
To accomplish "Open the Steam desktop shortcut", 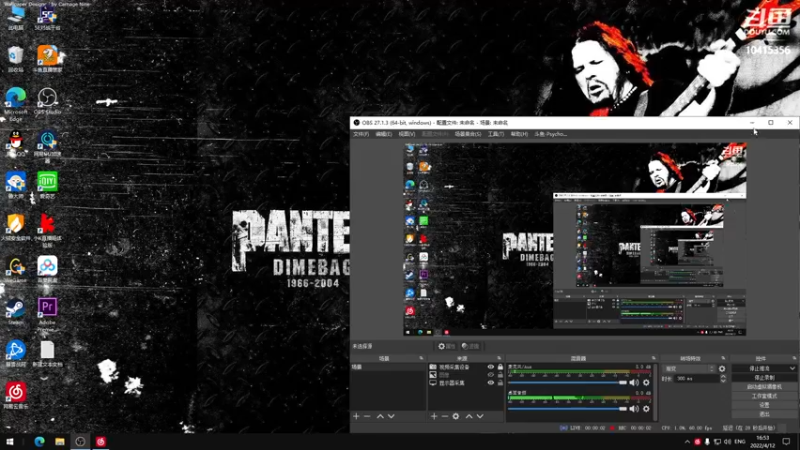I will [x=16, y=311].
